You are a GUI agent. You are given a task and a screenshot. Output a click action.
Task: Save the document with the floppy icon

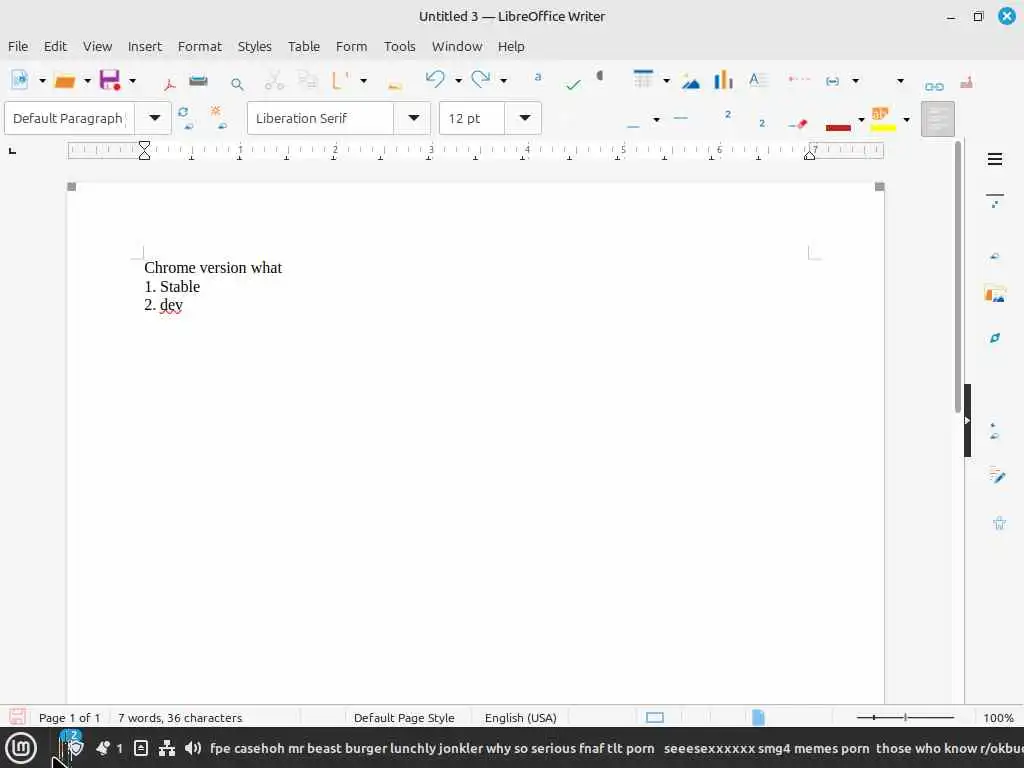pos(110,80)
